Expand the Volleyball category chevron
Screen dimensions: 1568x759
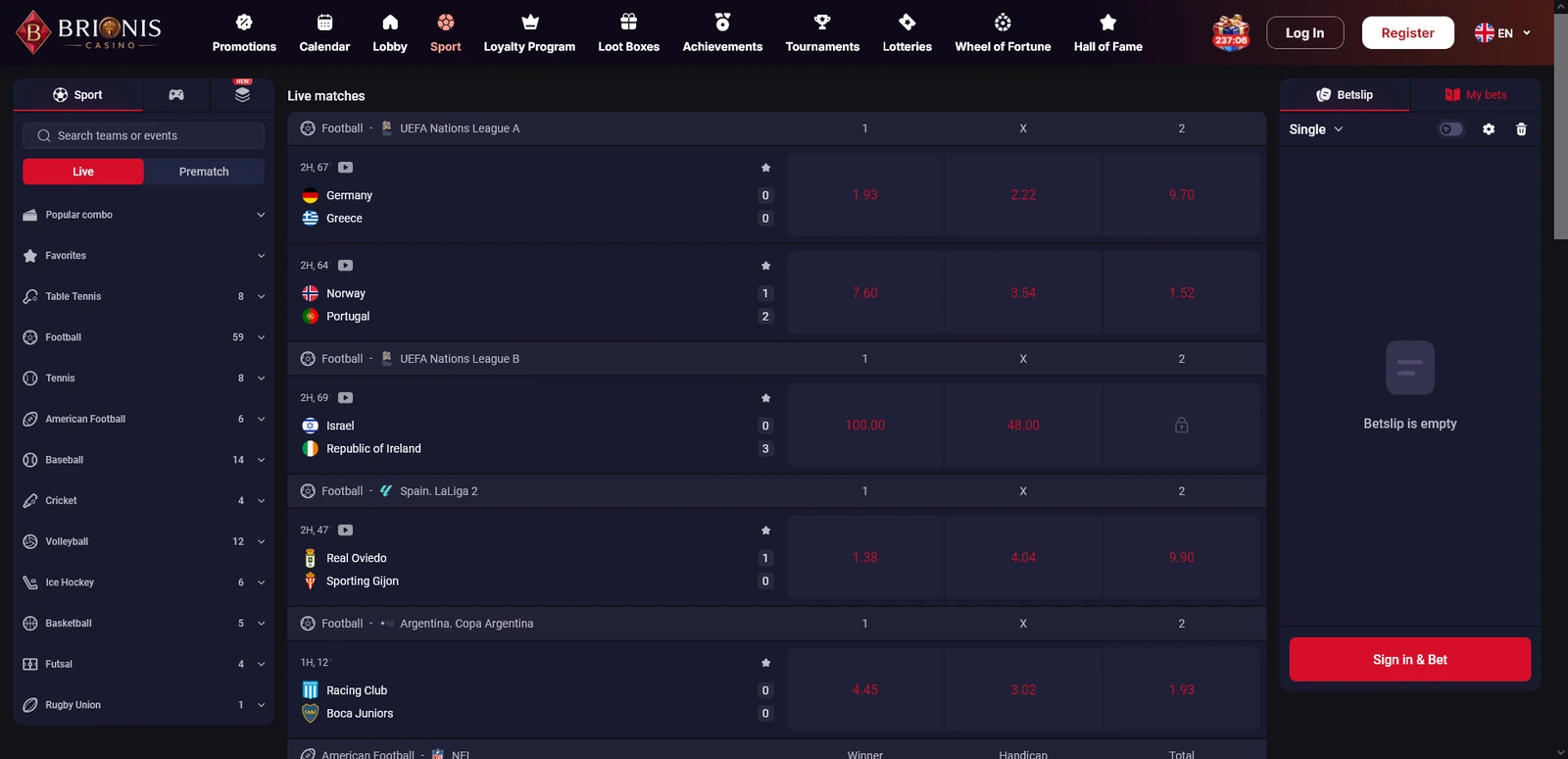[x=261, y=542]
